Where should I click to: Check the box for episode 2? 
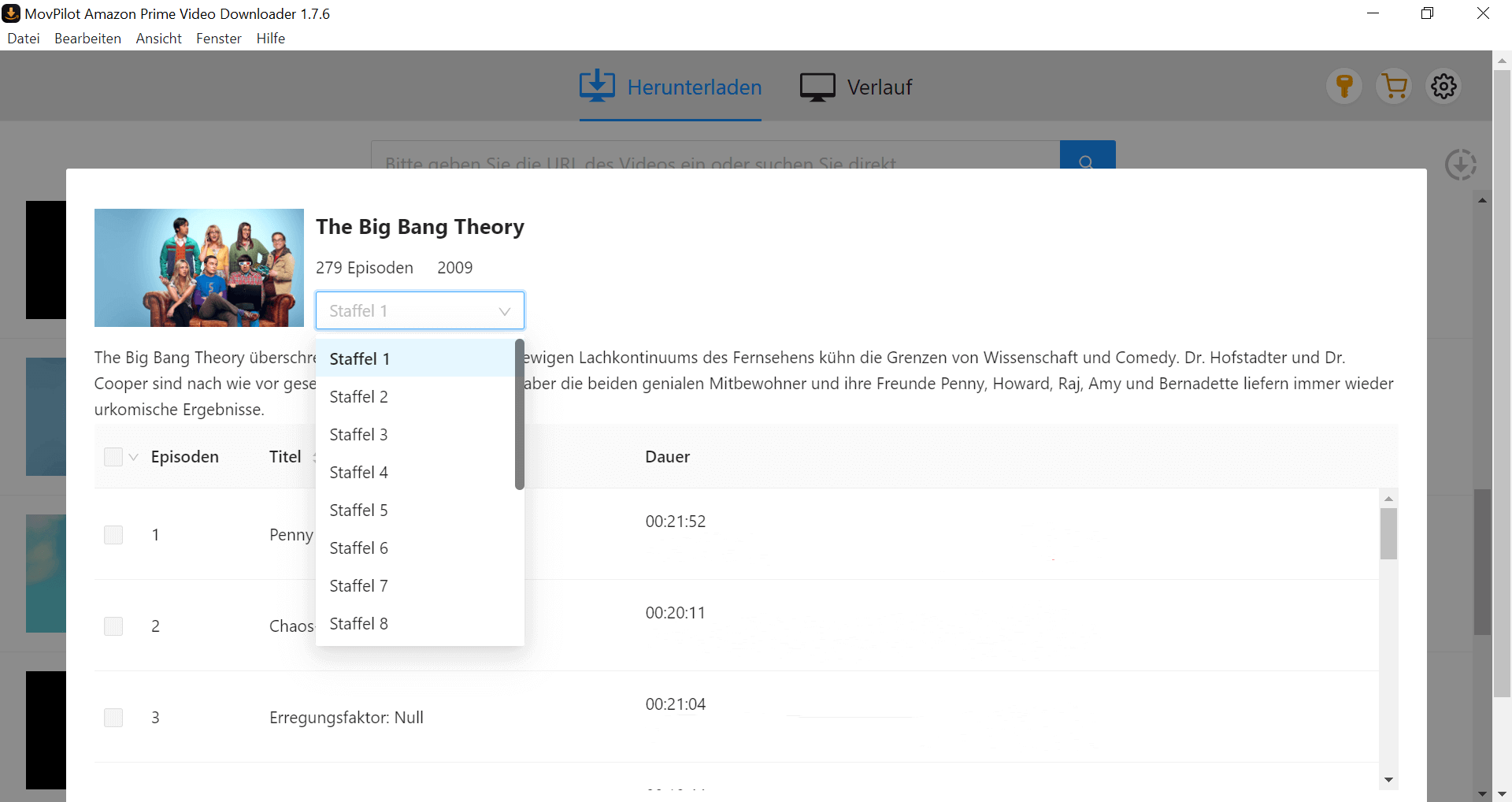pyautogui.click(x=113, y=626)
